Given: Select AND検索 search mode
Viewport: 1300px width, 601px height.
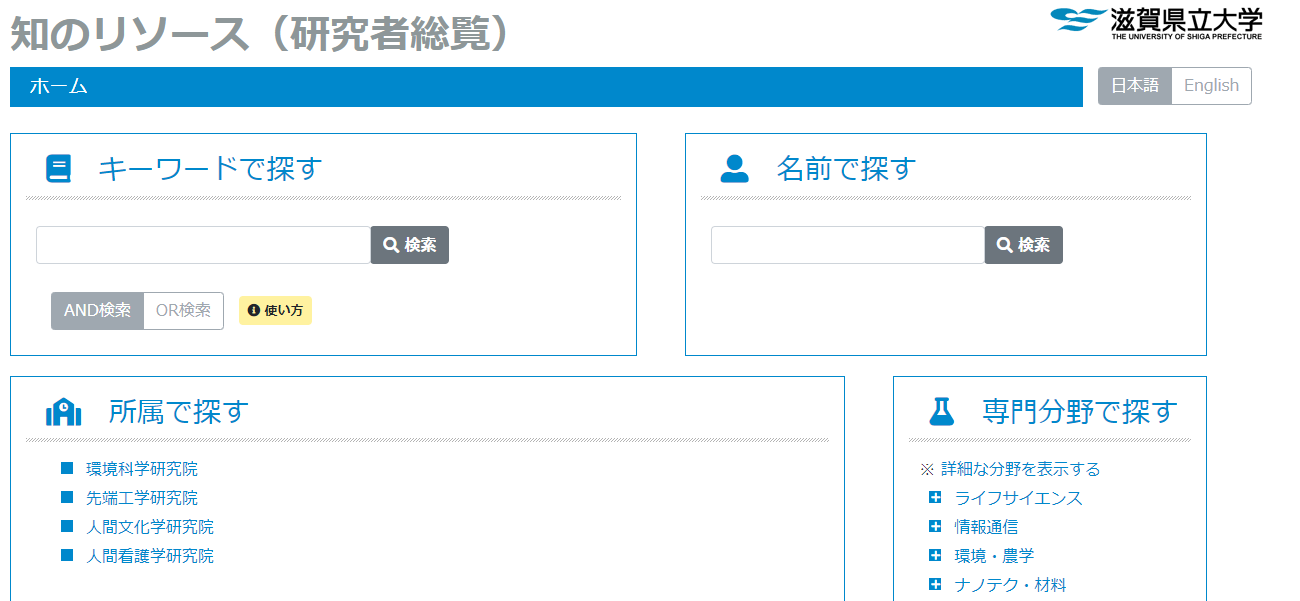Looking at the screenshot, I should pyautogui.click(x=97, y=311).
